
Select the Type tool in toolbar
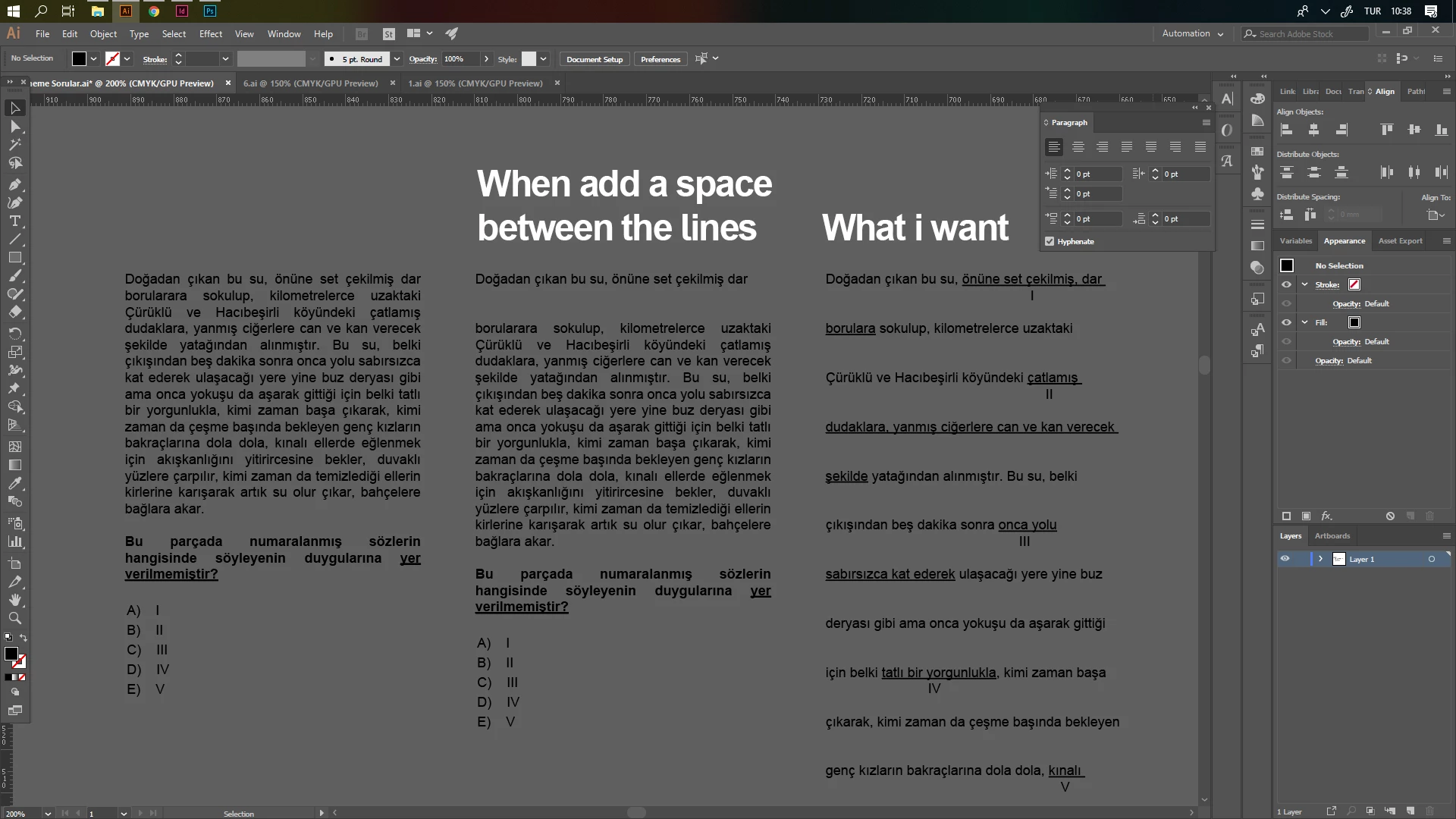click(x=14, y=221)
